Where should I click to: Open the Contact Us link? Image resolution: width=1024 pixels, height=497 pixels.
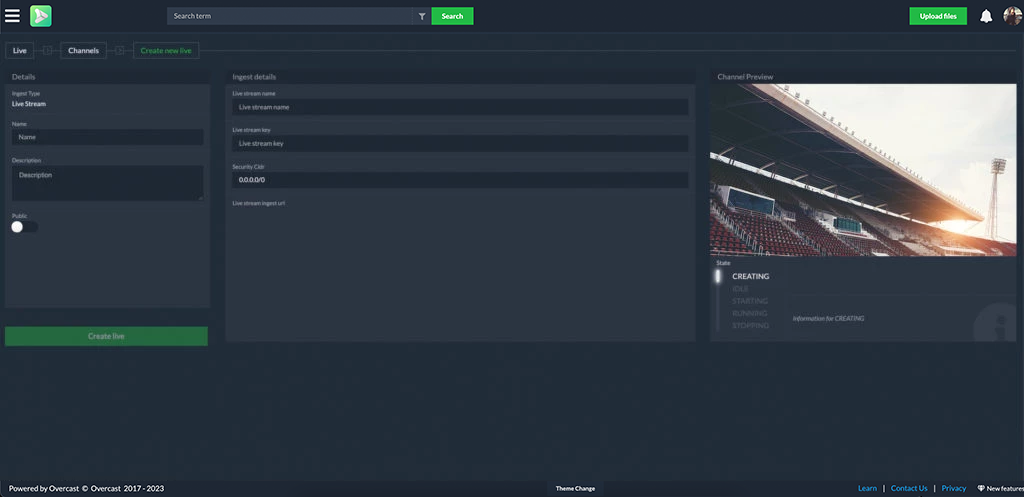909,488
